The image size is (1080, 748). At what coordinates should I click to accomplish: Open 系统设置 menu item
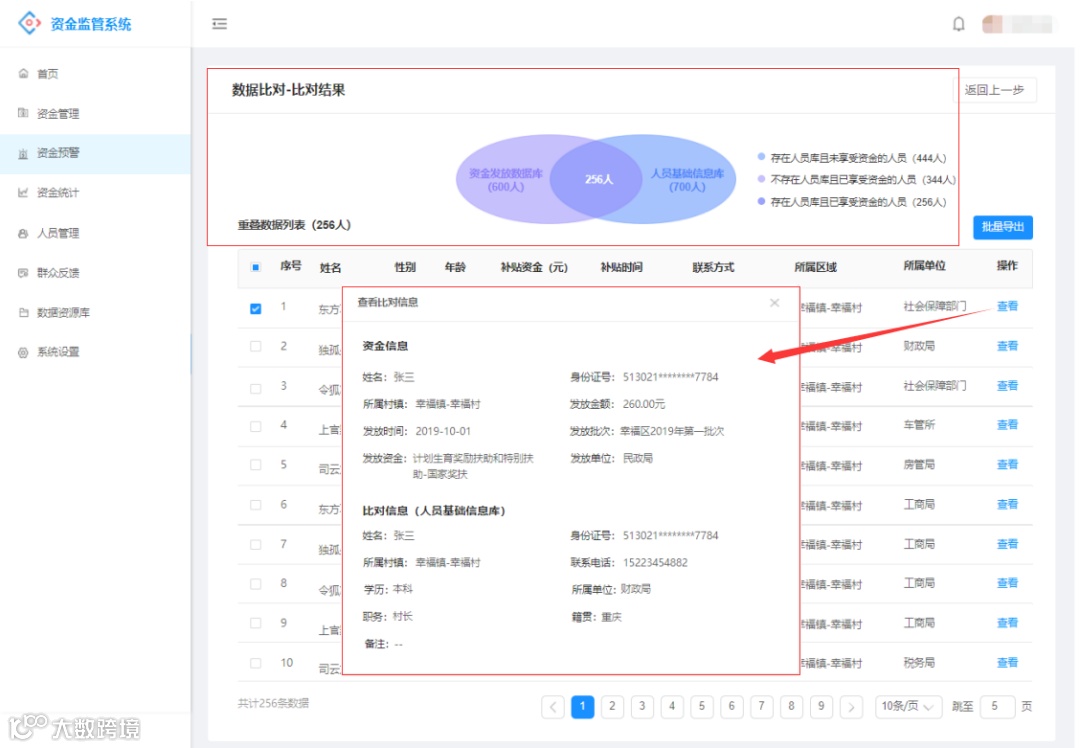[x=95, y=352]
